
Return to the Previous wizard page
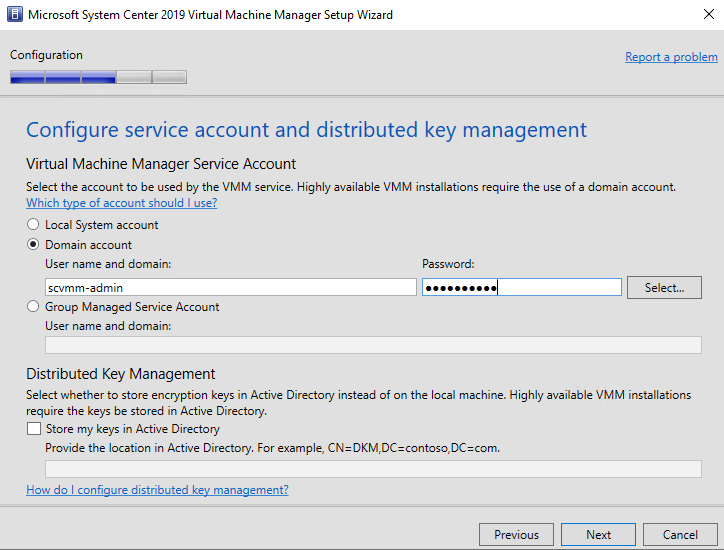(516, 534)
